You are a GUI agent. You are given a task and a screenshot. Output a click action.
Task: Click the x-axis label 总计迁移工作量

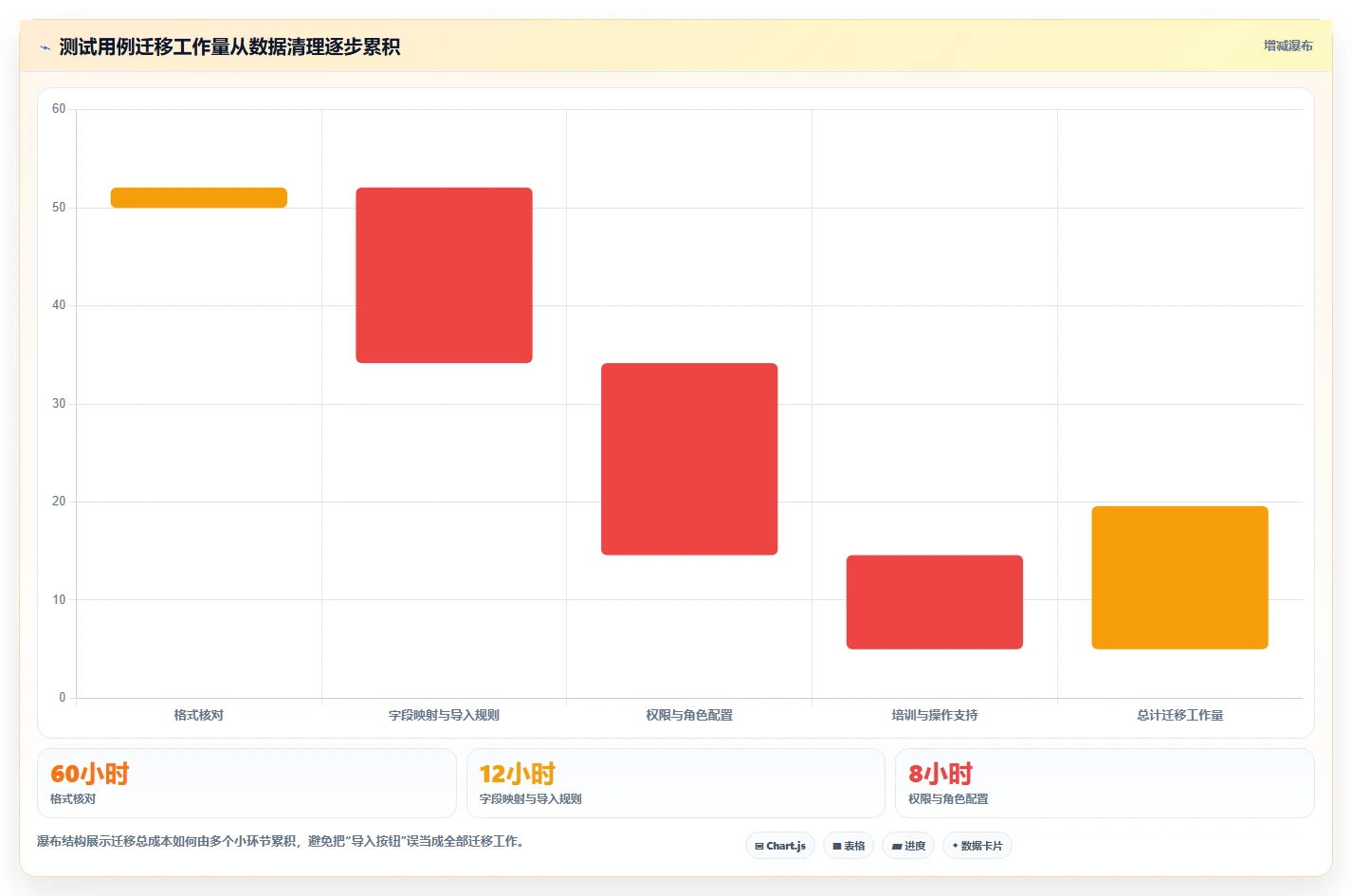click(x=1180, y=715)
